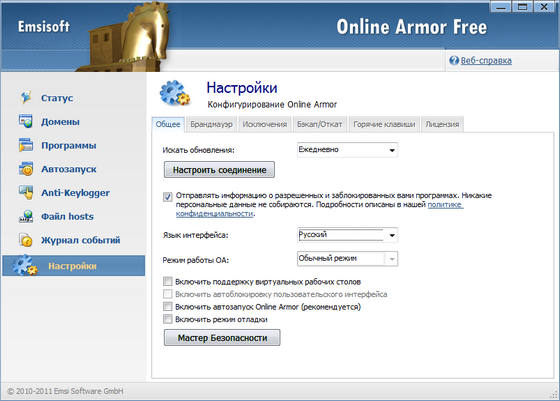Click the Журнал событий clock icon
Screen dimensions: 560x401
pos(26,240)
